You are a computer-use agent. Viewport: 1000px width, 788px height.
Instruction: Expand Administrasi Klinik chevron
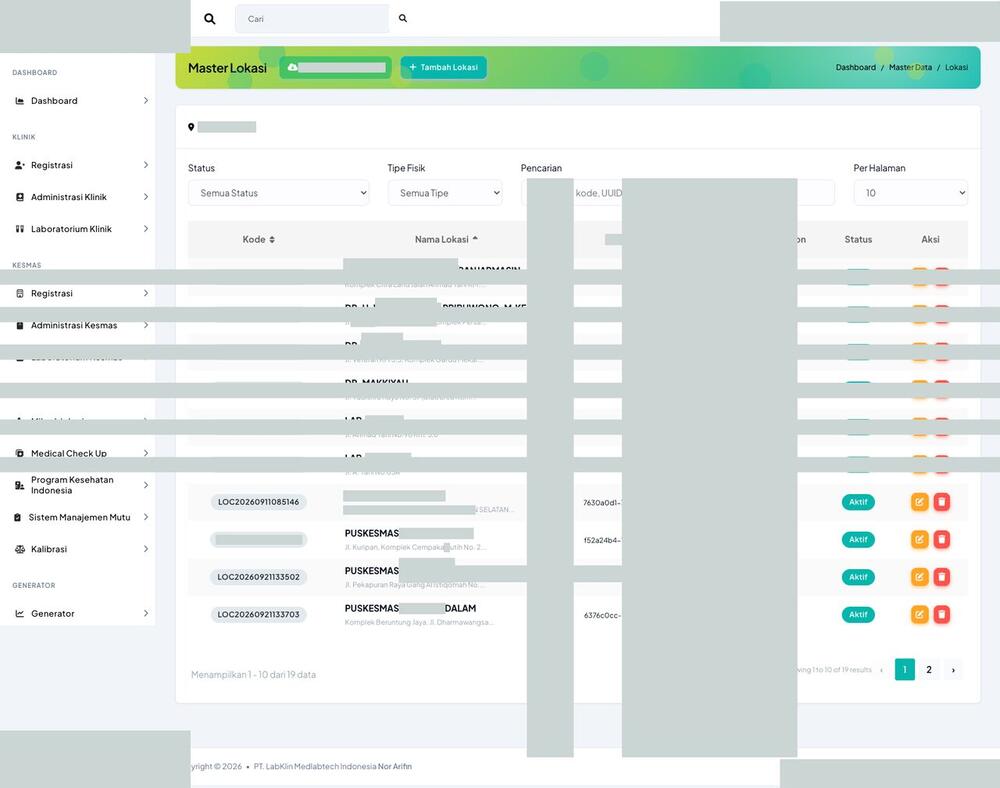point(146,197)
